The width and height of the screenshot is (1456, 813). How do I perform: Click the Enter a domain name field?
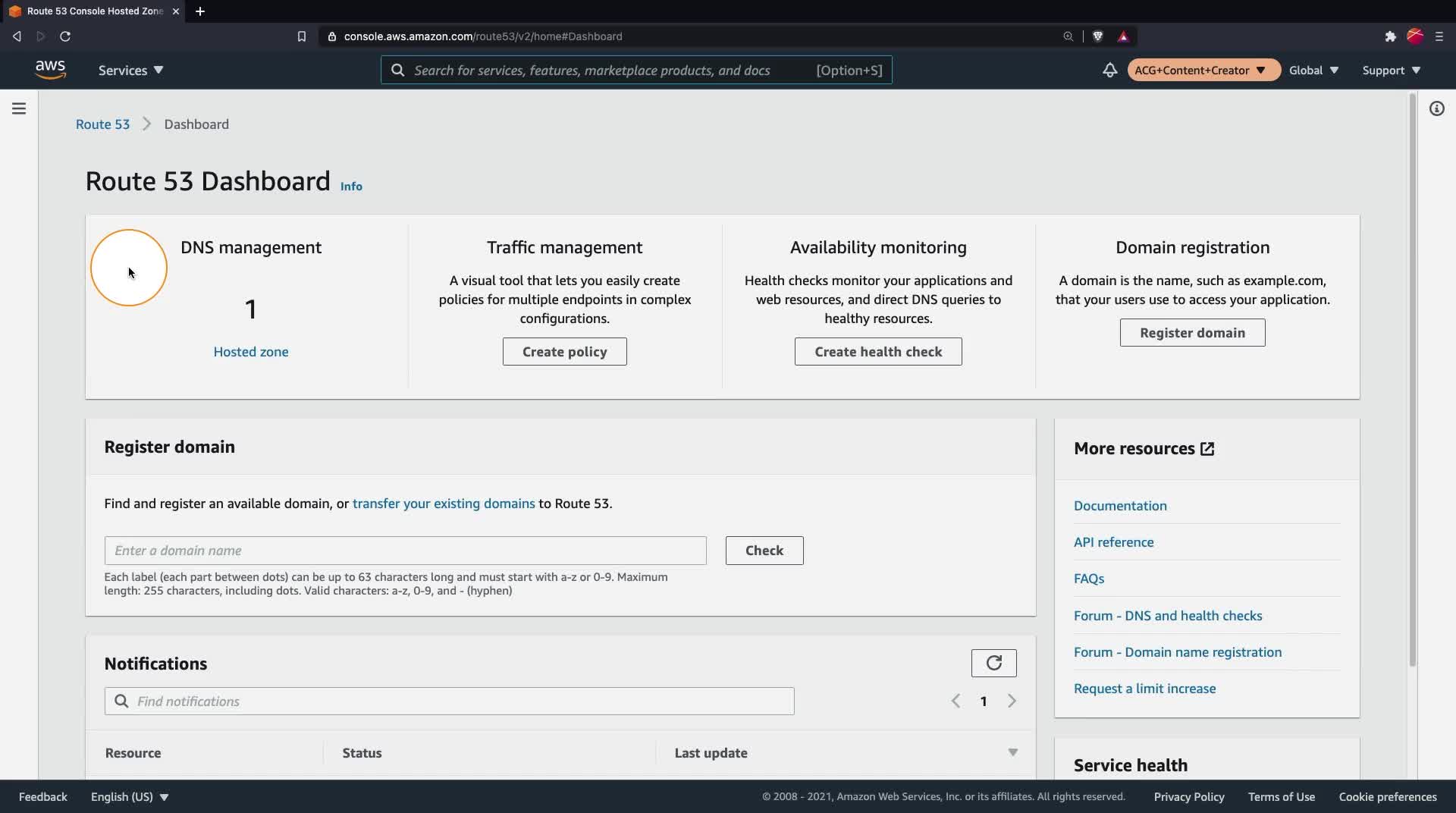point(405,551)
